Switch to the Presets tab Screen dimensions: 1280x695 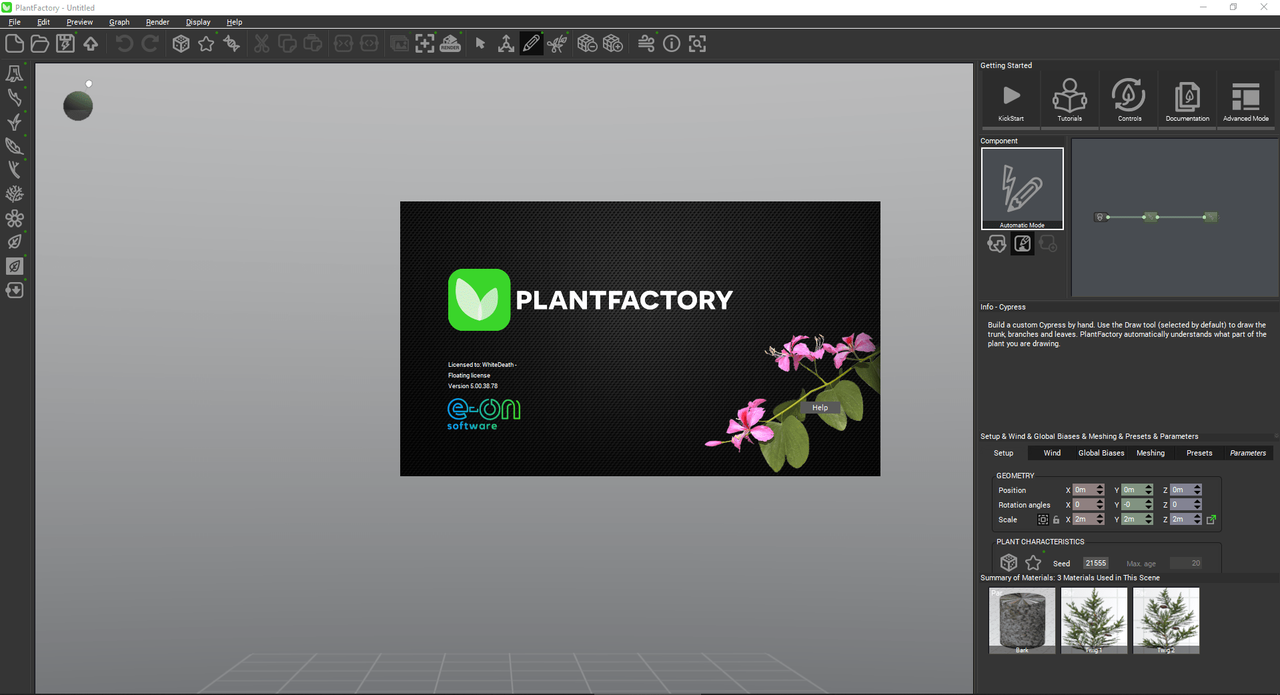1199,453
